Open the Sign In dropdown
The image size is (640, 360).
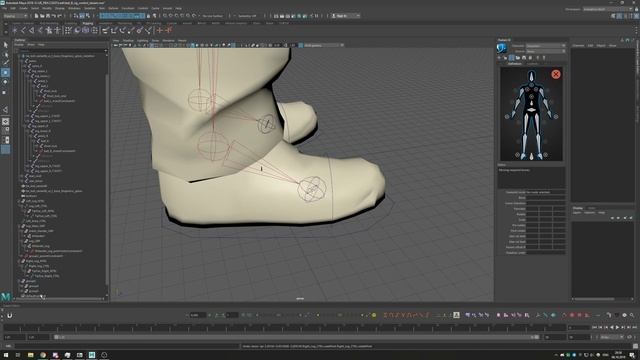(x=345, y=16)
